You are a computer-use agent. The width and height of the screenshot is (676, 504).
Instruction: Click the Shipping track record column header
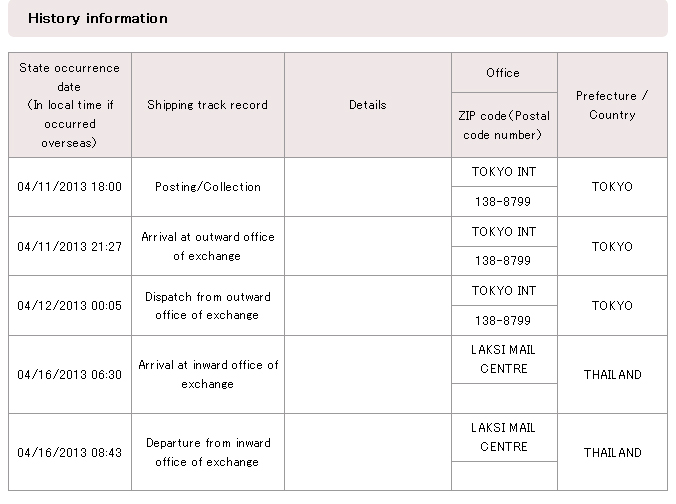[207, 105]
